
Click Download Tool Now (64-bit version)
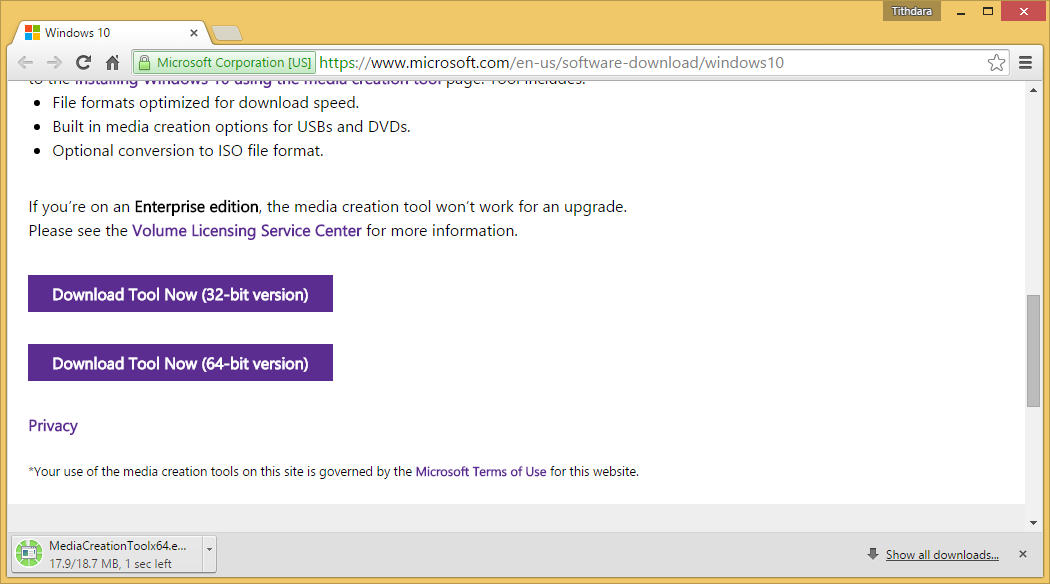(x=180, y=363)
